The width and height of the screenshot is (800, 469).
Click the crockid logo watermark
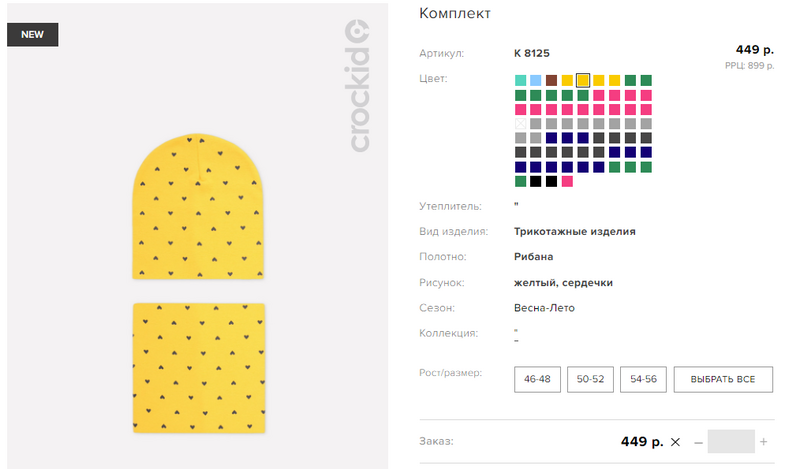click(x=357, y=85)
